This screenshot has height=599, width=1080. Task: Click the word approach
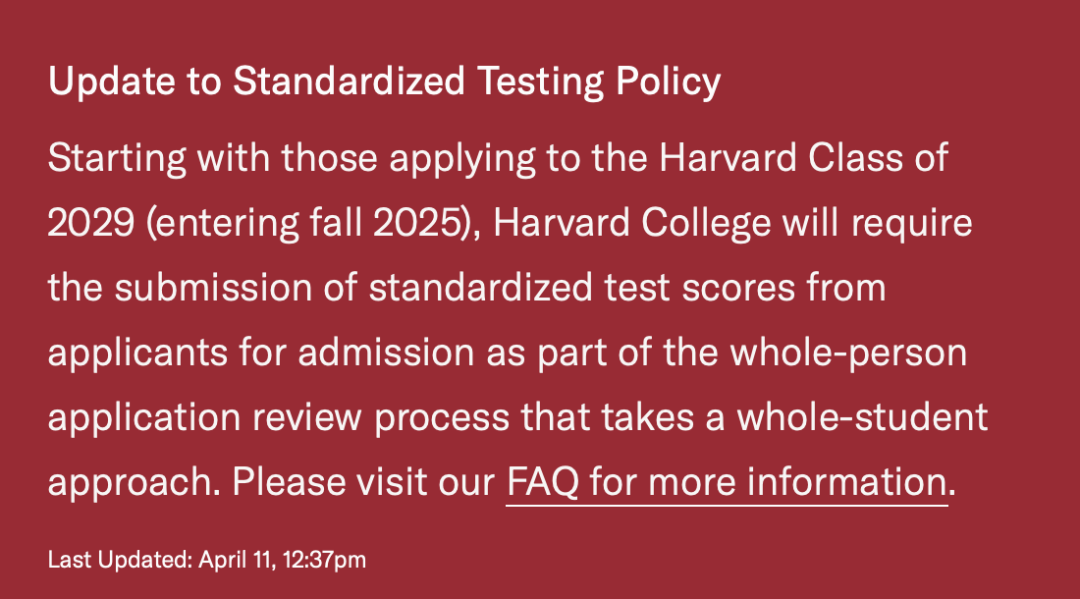click(x=134, y=483)
